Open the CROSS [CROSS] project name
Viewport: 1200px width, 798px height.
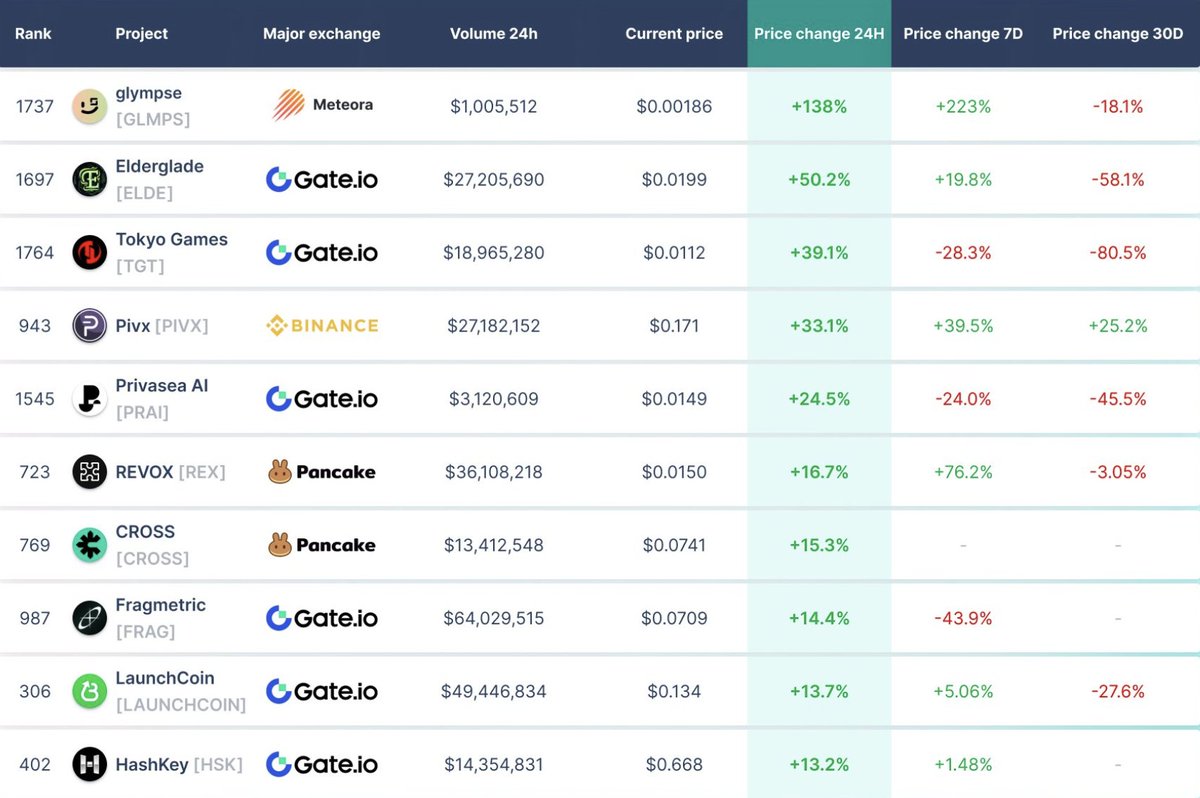point(152,545)
